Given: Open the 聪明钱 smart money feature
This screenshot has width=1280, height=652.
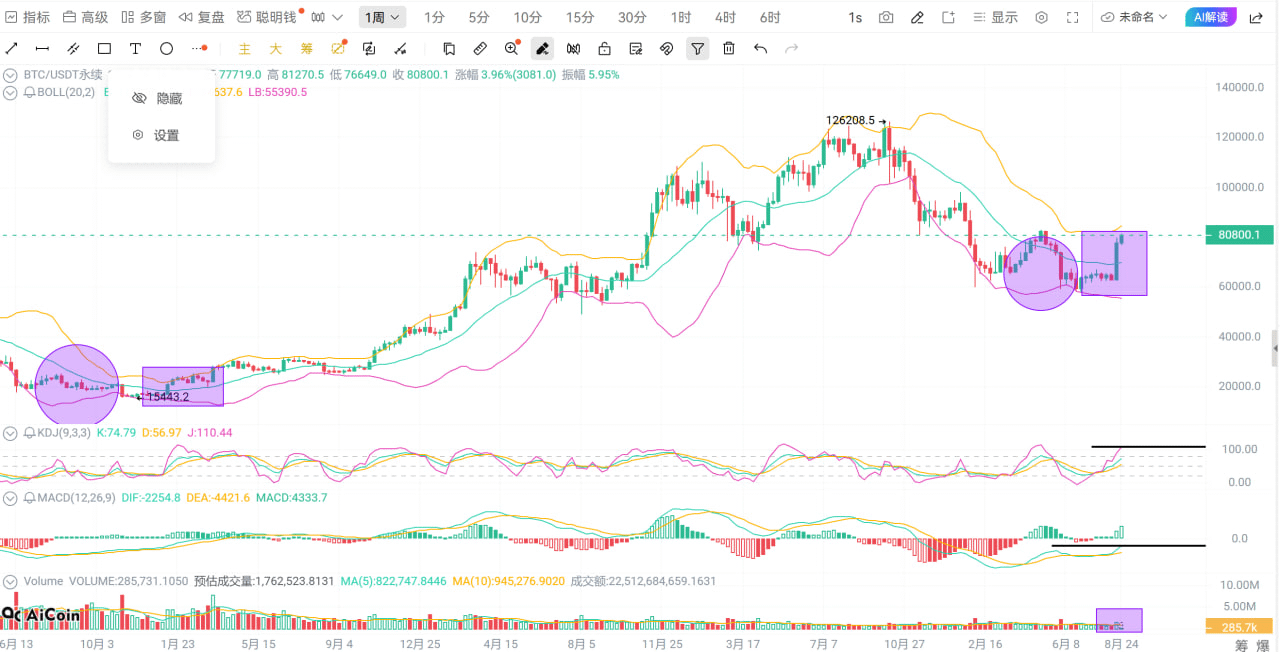Looking at the screenshot, I should (x=267, y=17).
